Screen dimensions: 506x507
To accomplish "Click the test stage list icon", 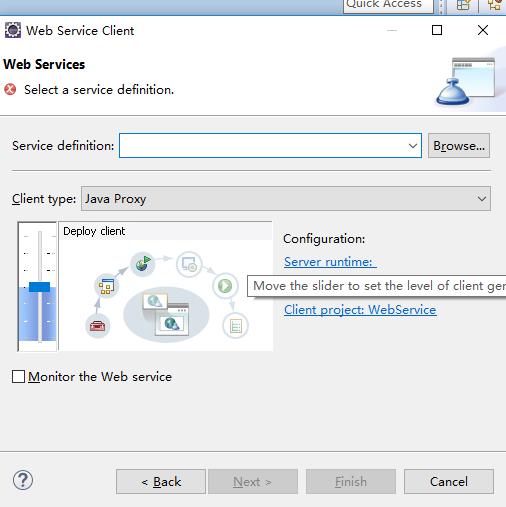I will [236, 326].
